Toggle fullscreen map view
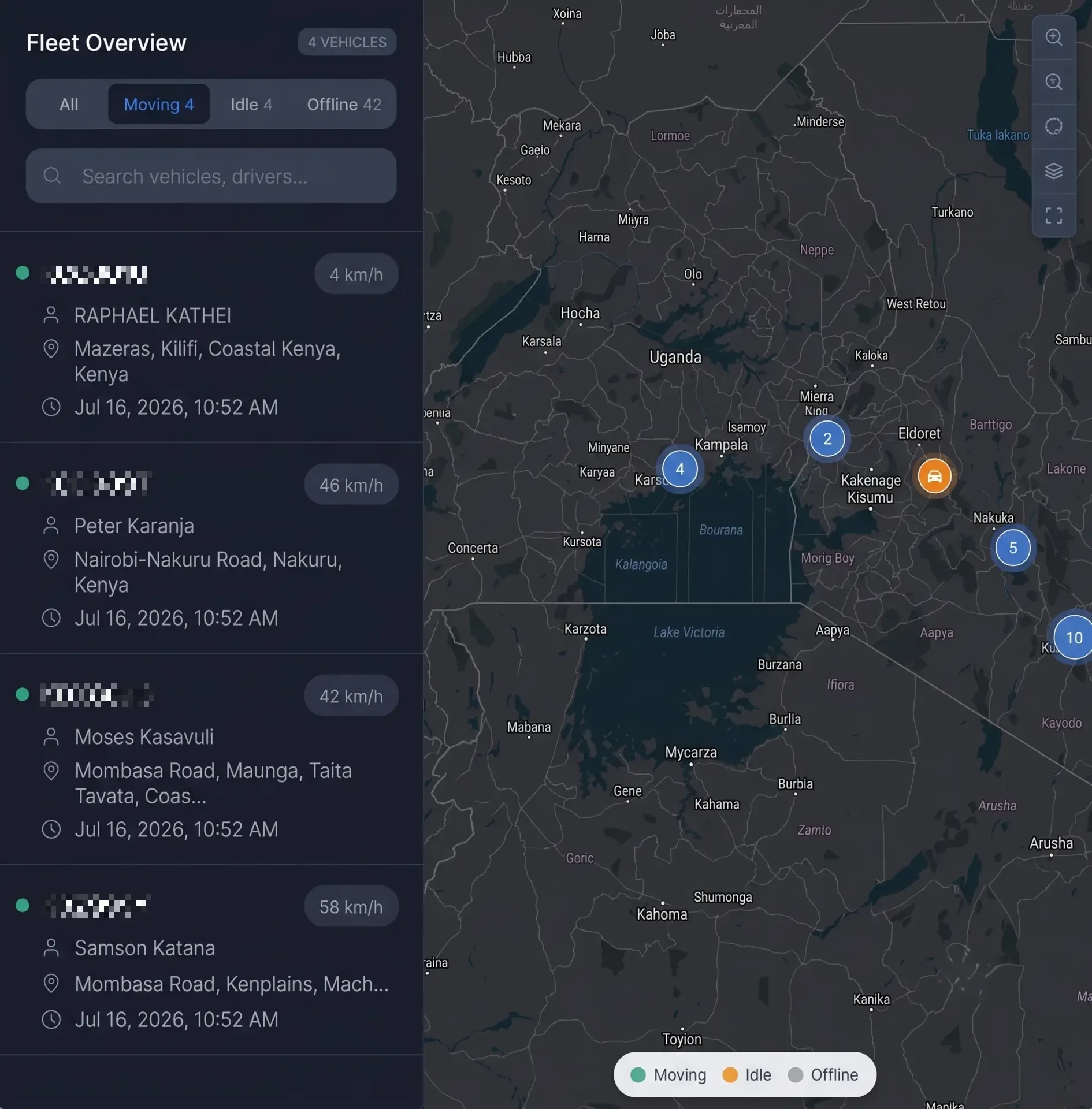Screen dimensions: 1092x1109 click(x=1053, y=215)
